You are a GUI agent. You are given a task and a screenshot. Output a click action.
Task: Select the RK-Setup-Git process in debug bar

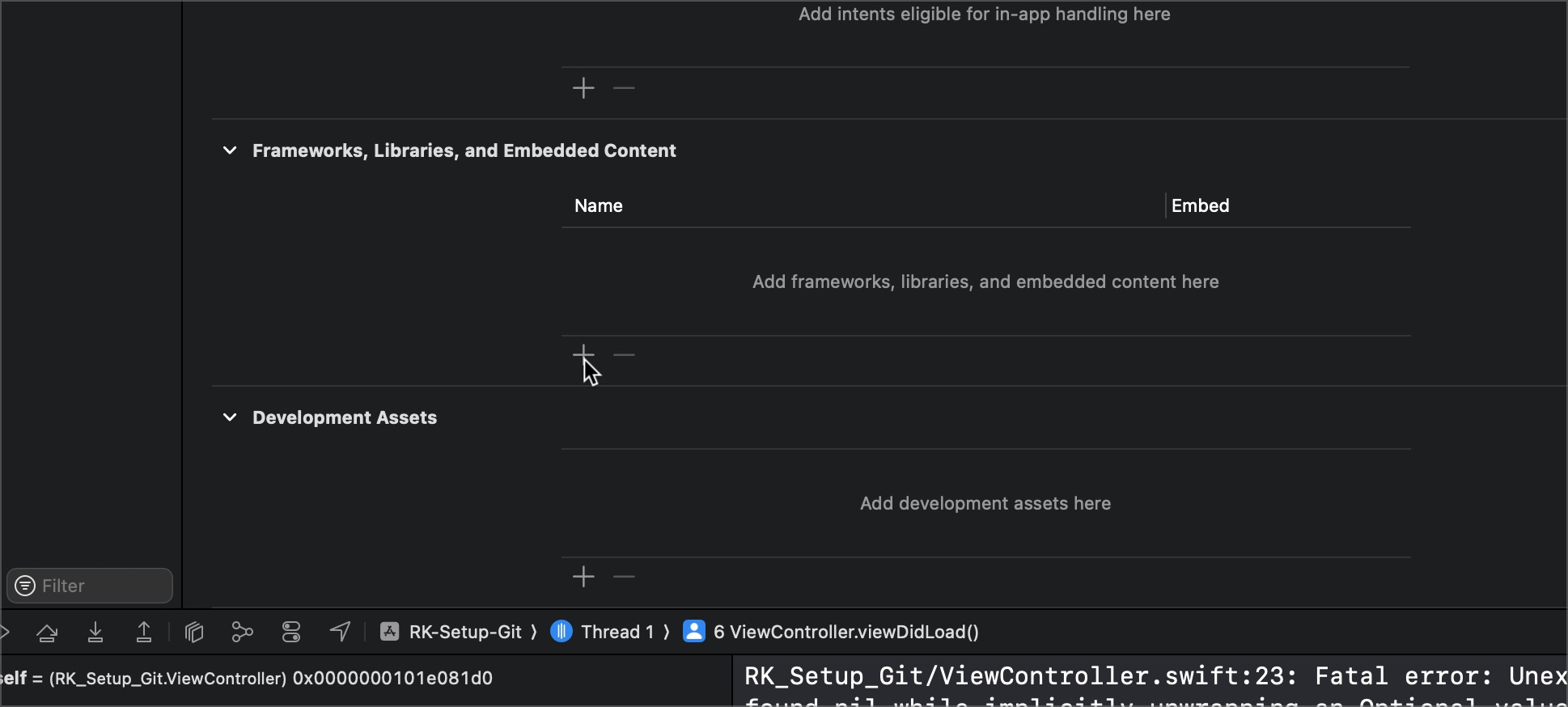click(x=451, y=632)
